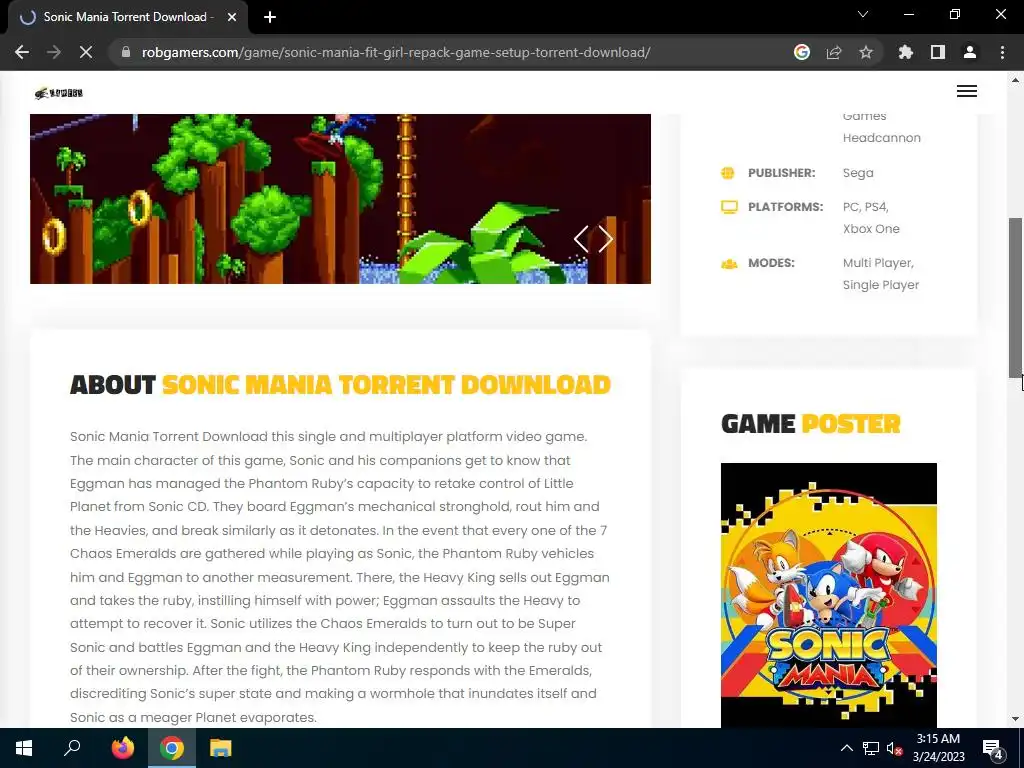1024x768 pixels.
Task: Toggle Chrome side panel
Action: (x=938, y=52)
